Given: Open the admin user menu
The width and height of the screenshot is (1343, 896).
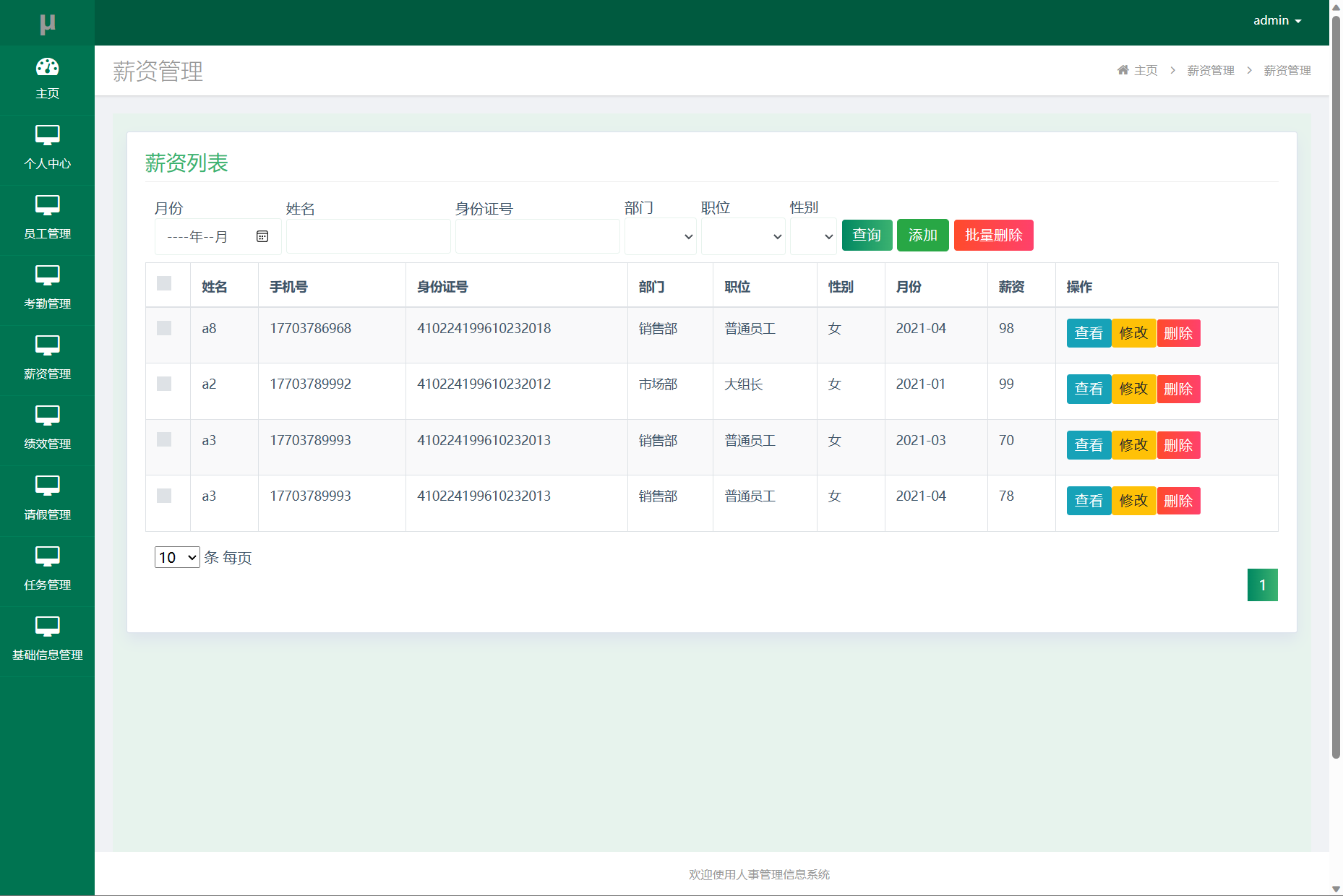Looking at the screenshot, I should (x=1277, y=21).
